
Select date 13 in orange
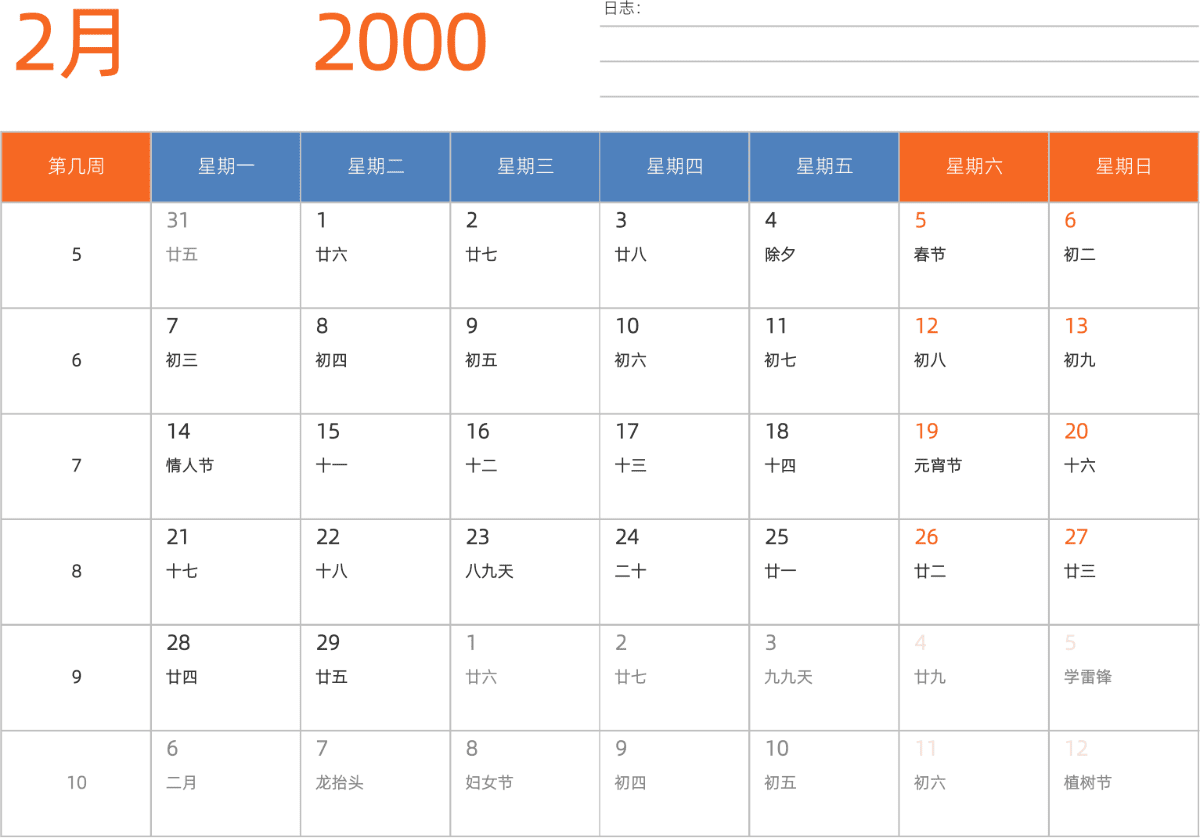[x=1076, y=326]
